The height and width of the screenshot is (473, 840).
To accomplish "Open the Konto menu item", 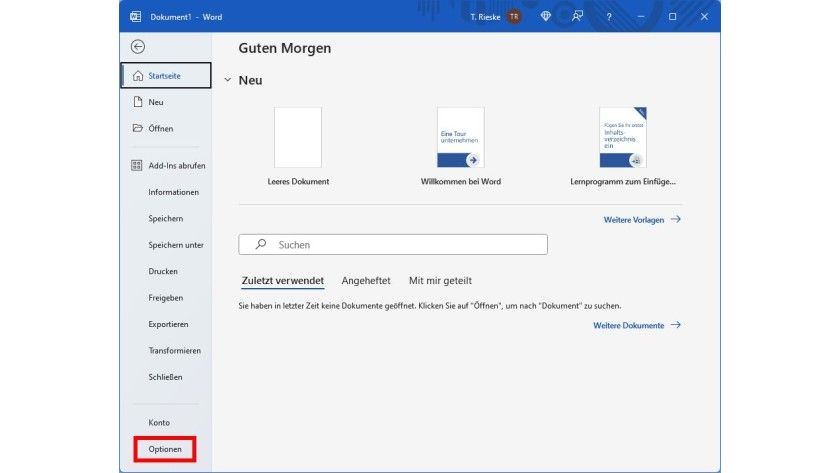I will point(159,422).
